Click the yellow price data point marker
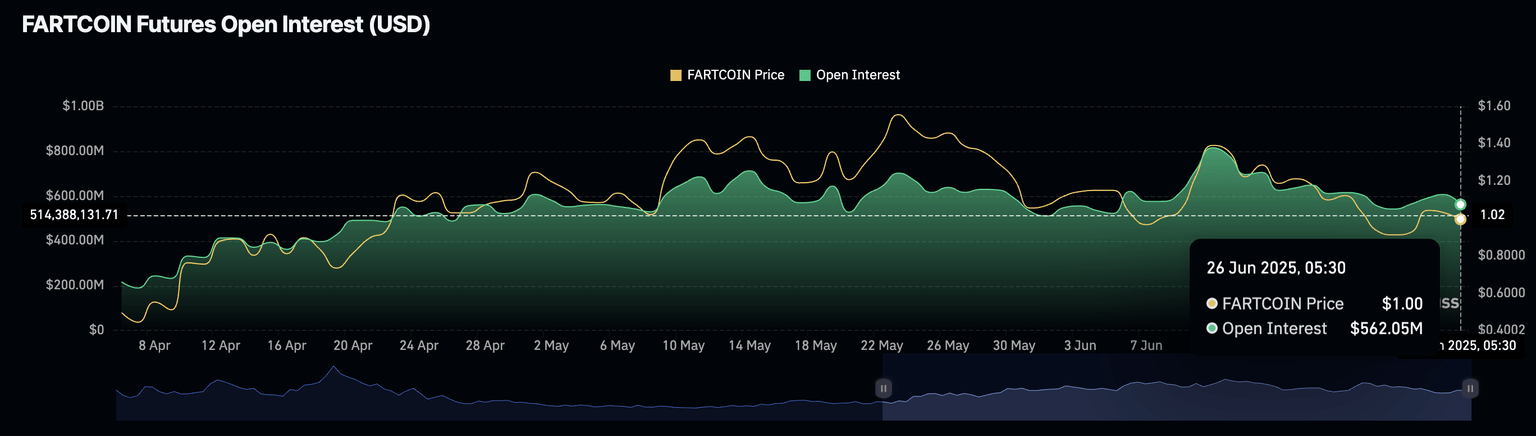Screen dimensions: 1536x436 pos(1461,218)
